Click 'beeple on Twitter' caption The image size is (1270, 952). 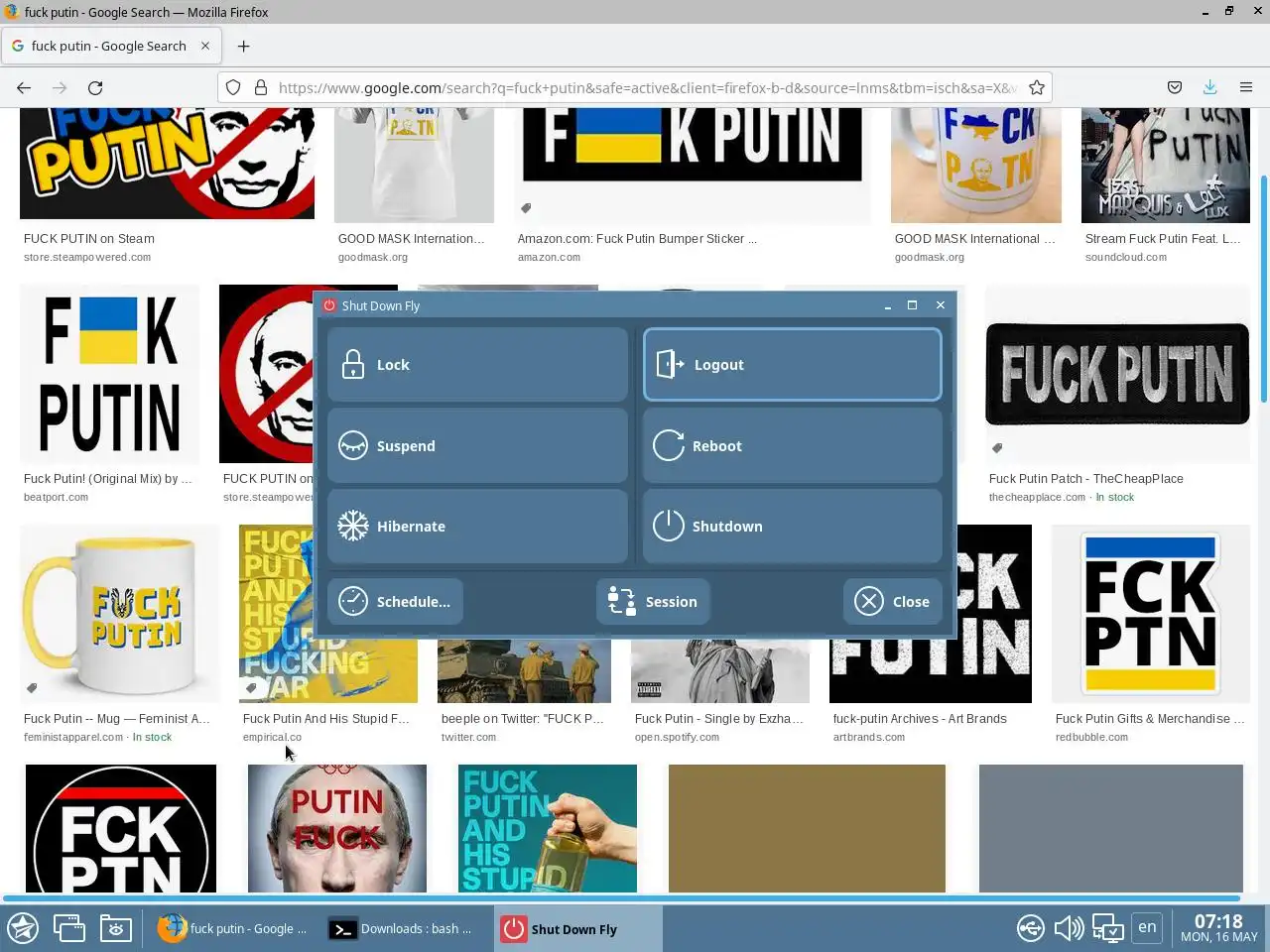(x=523, y=719)
